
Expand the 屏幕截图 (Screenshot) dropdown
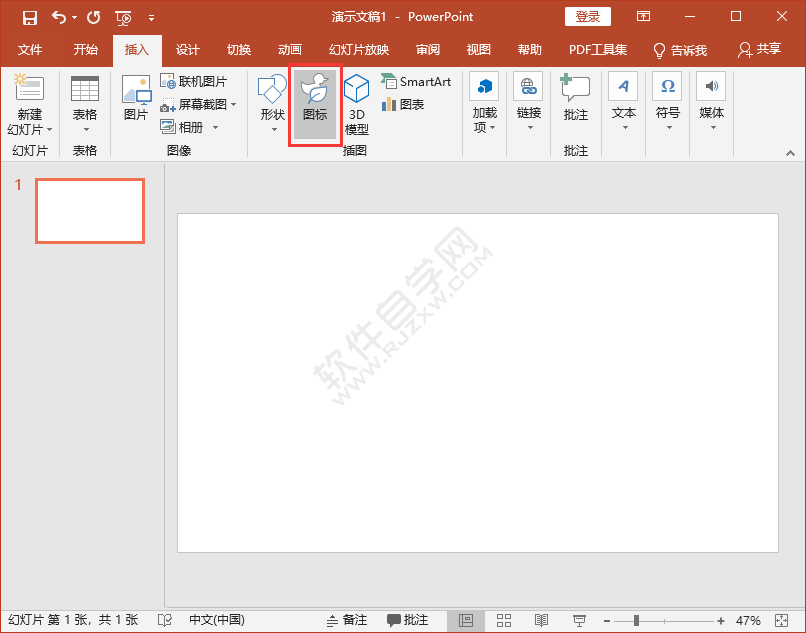[233, 104]
